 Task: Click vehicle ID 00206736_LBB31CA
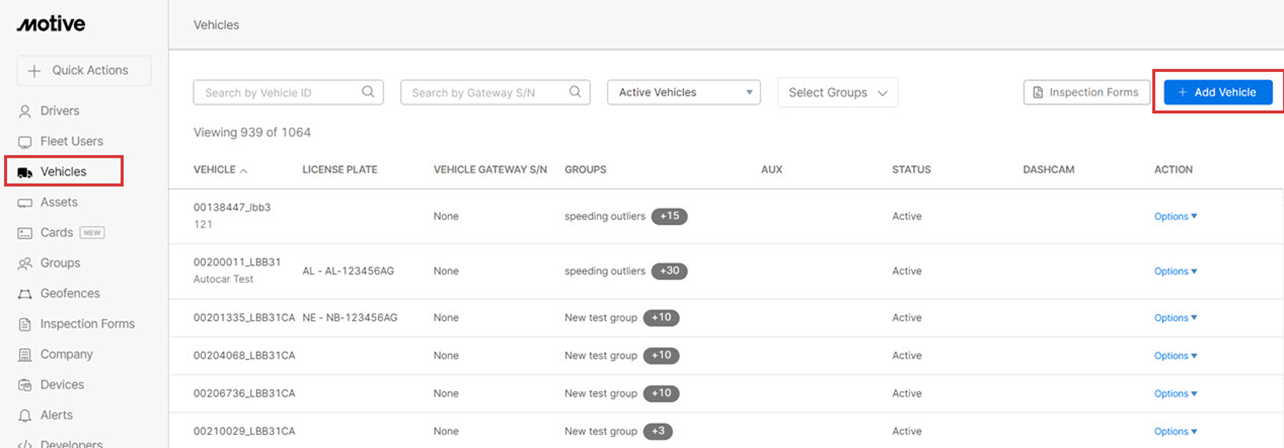click(244, 393)
